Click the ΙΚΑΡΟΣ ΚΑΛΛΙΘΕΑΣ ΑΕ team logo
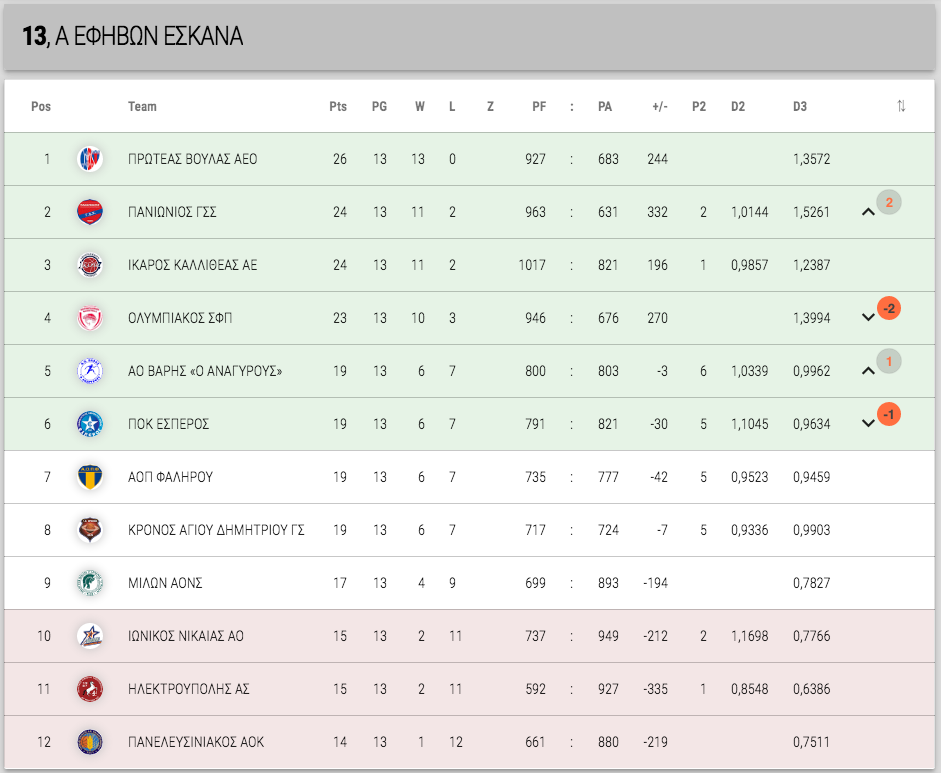The height and width of the screenshot is (773, 941). 90,265
